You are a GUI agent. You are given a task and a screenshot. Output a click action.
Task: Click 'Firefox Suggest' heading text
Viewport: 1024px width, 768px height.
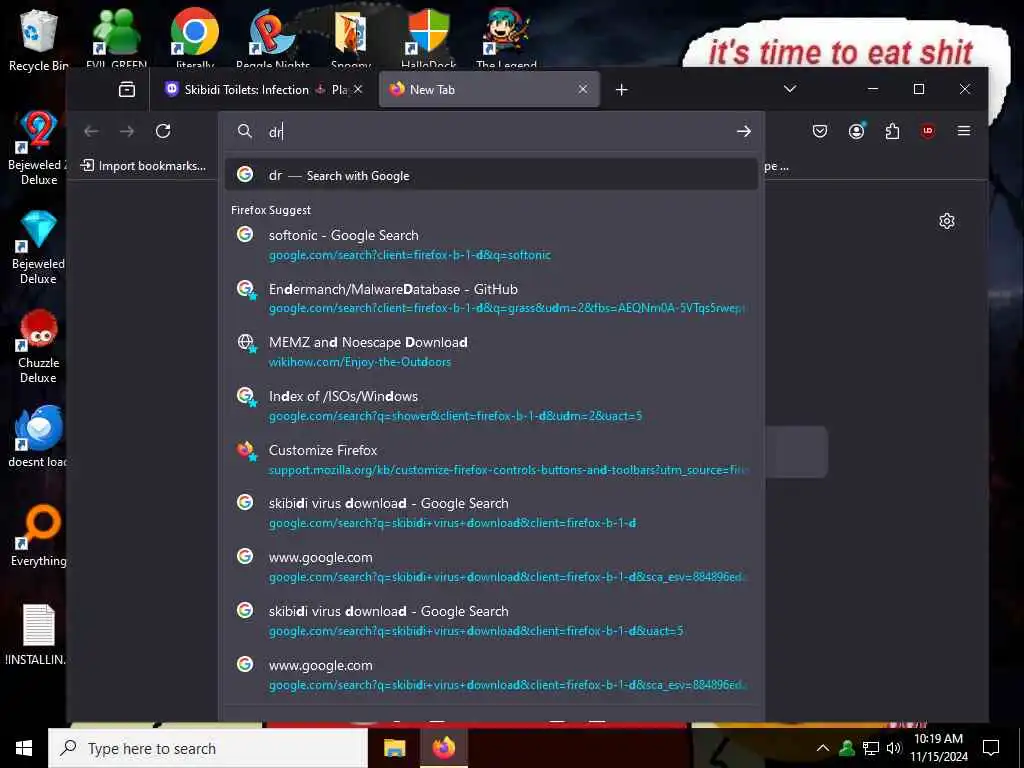click(270, 210)
